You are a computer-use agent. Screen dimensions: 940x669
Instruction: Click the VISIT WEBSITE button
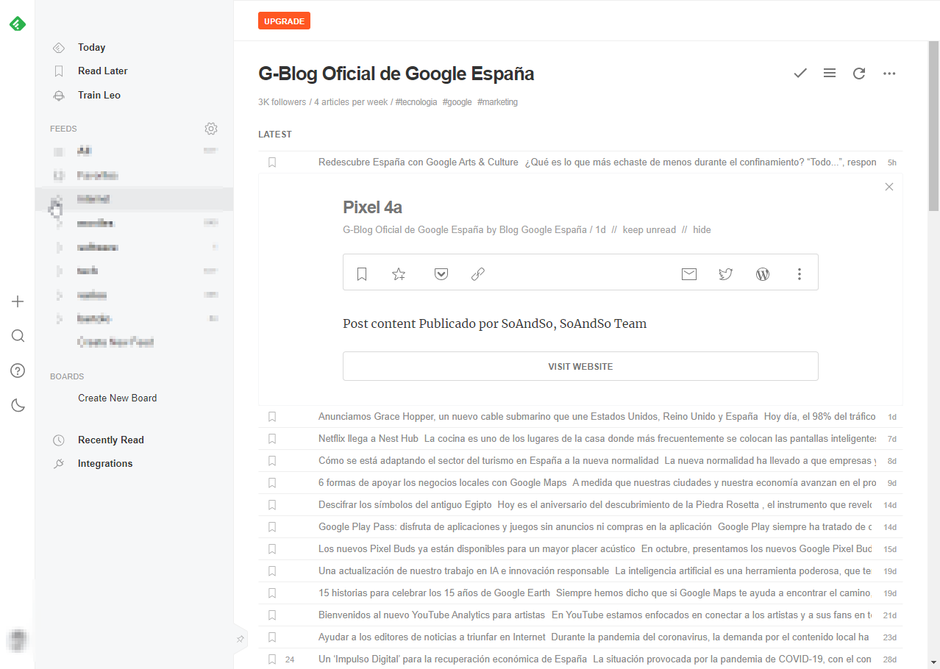tap(580, 366)
